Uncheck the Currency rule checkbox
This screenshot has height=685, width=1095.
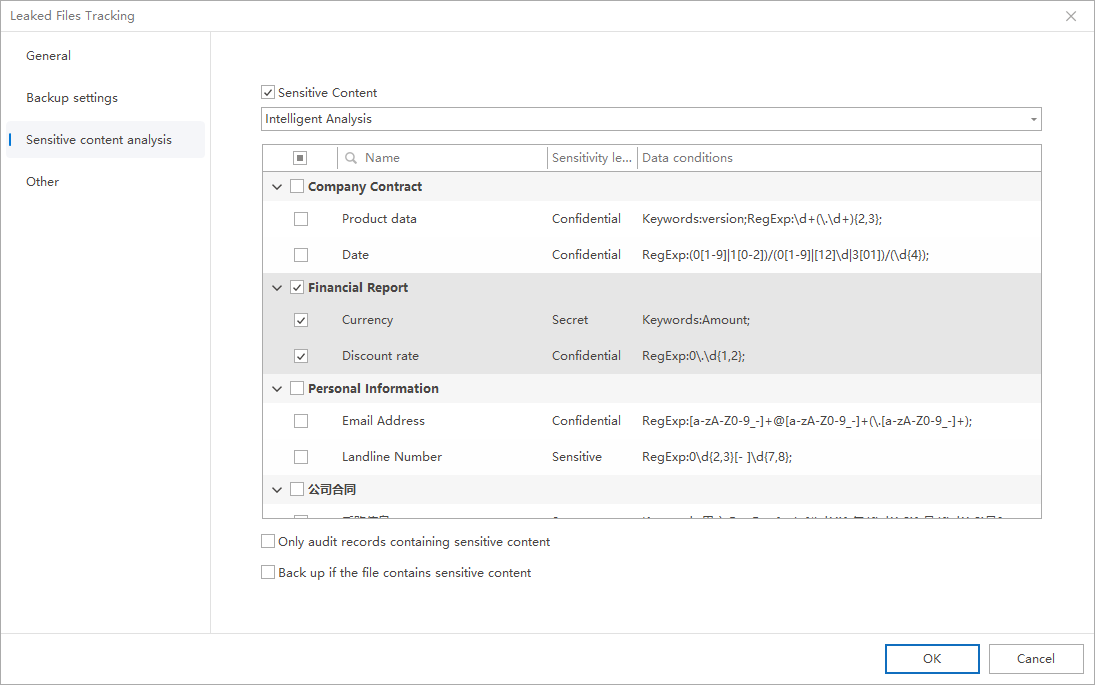(x=301, y=321)
